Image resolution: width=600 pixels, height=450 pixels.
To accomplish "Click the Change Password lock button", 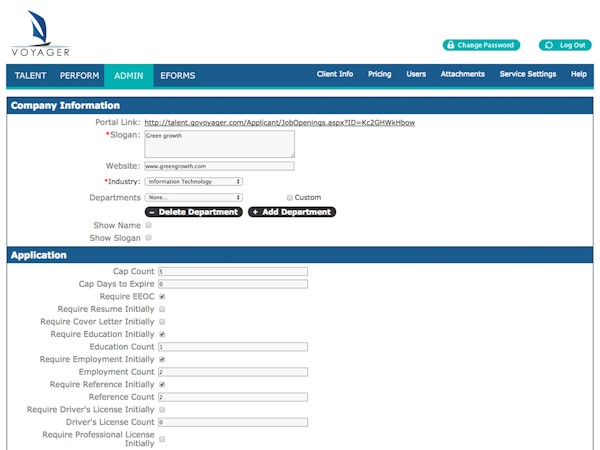I will click(481, 45).
